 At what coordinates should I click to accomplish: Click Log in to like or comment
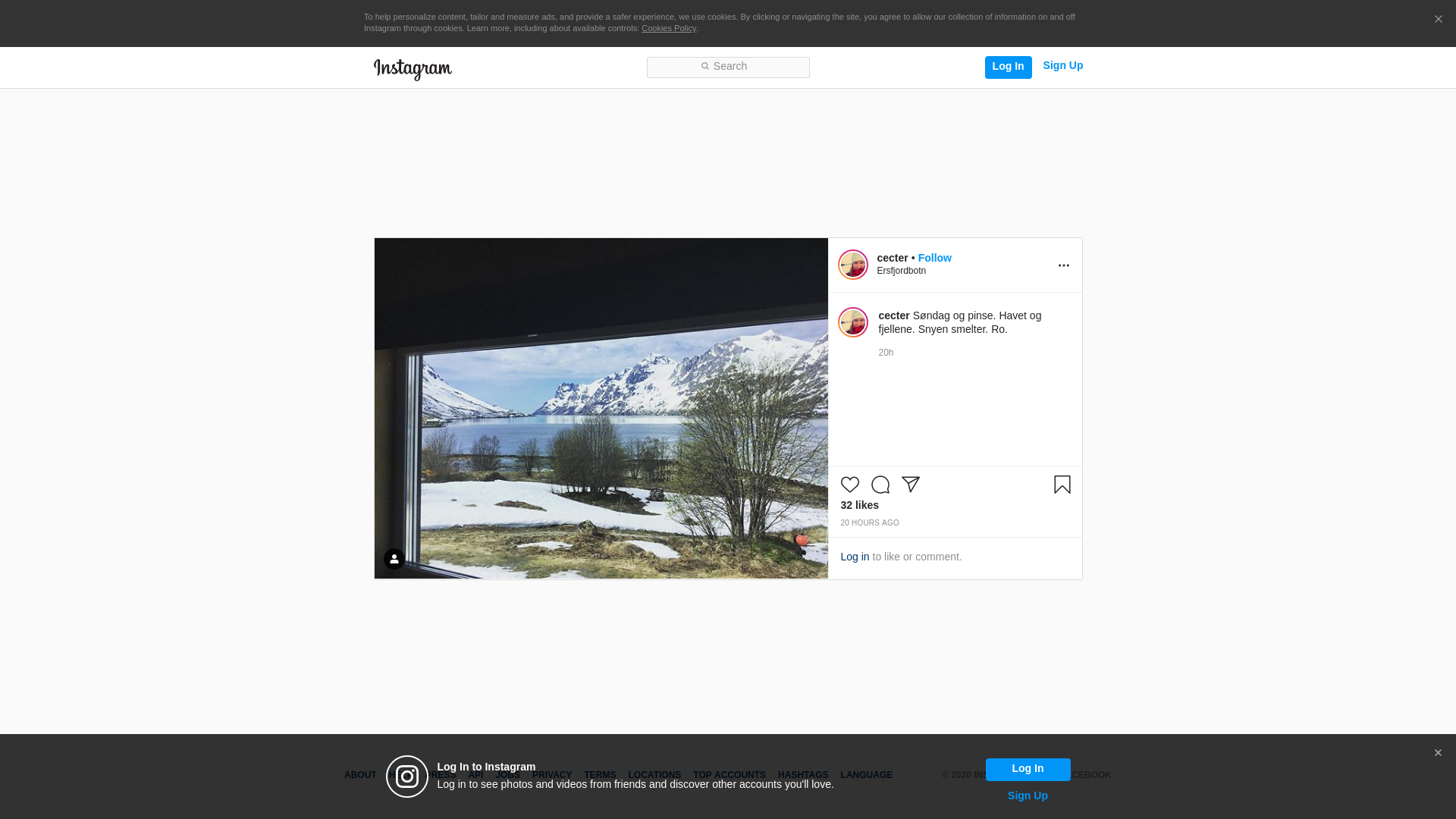[855, 557]
